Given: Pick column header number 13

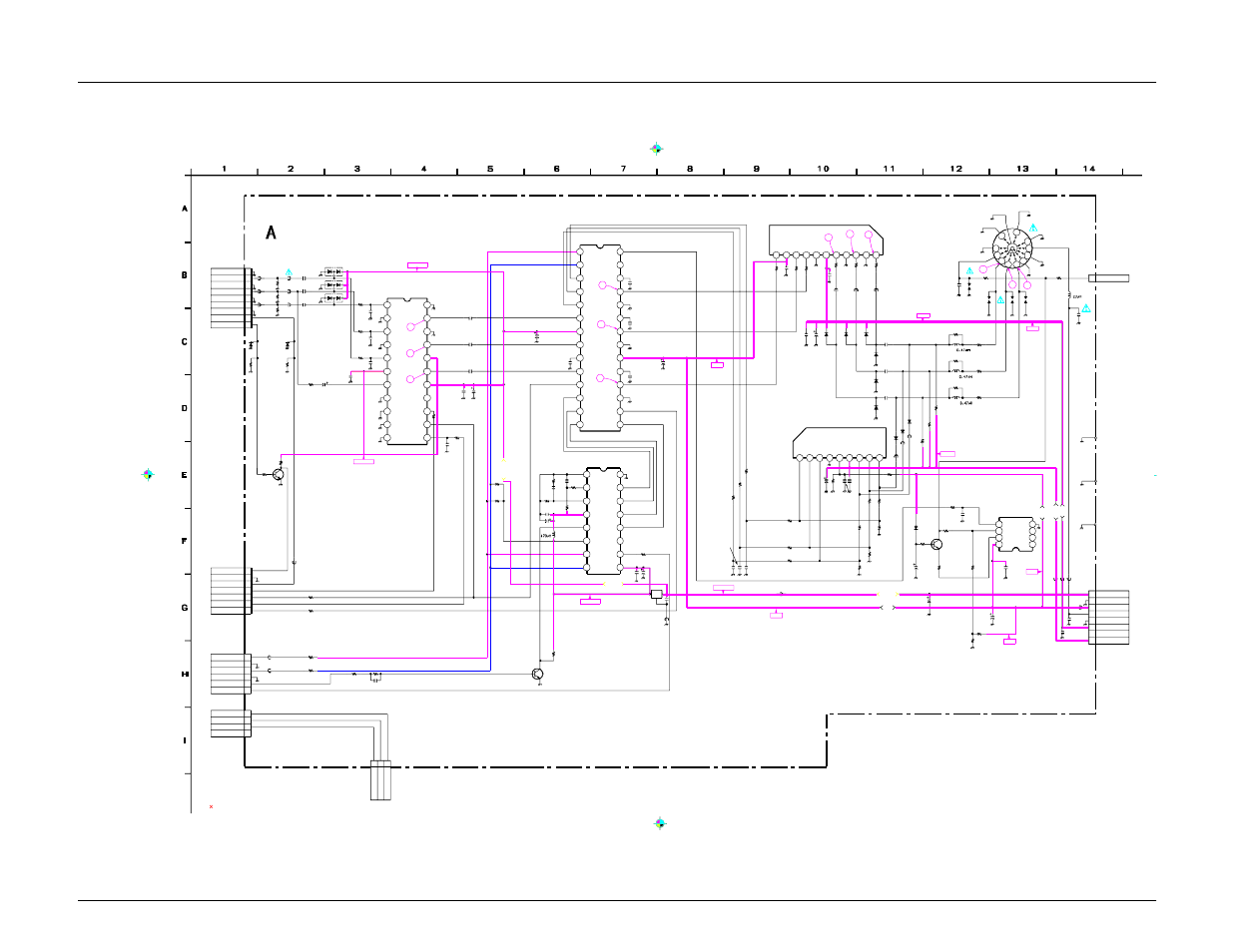Looking at the screenshot, I should pos(1022,169).
